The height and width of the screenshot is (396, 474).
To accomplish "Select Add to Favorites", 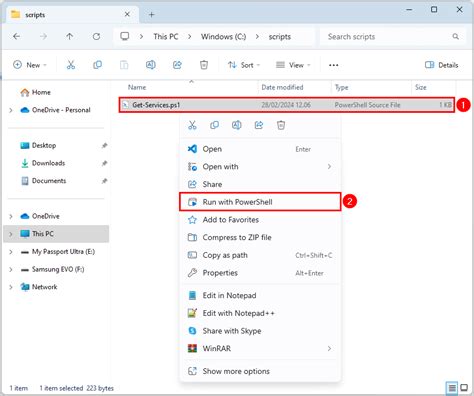I will 260,220.
